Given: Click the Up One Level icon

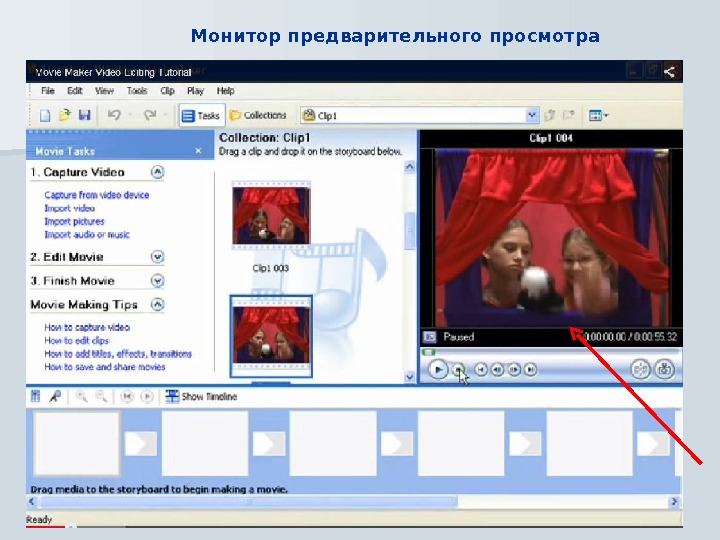Looking at the screenshot, I should (549, 115).
